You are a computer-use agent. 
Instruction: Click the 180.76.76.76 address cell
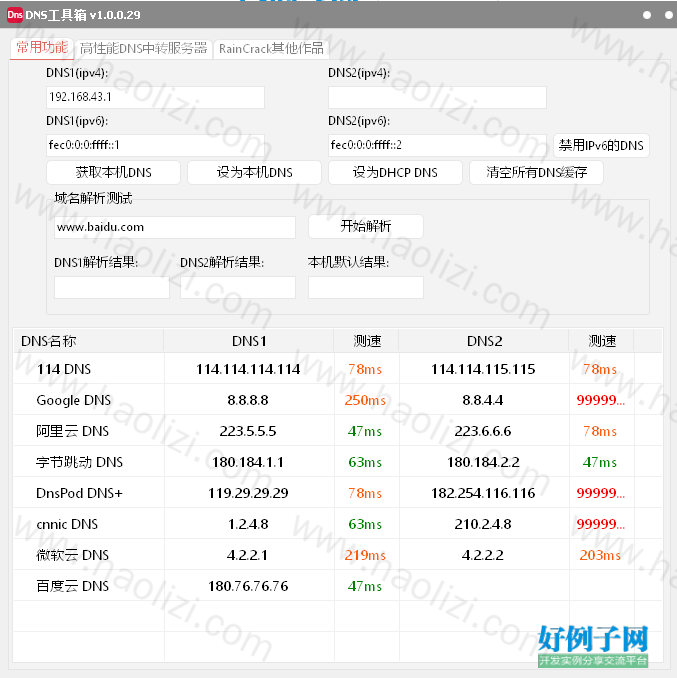pos(248,586)
